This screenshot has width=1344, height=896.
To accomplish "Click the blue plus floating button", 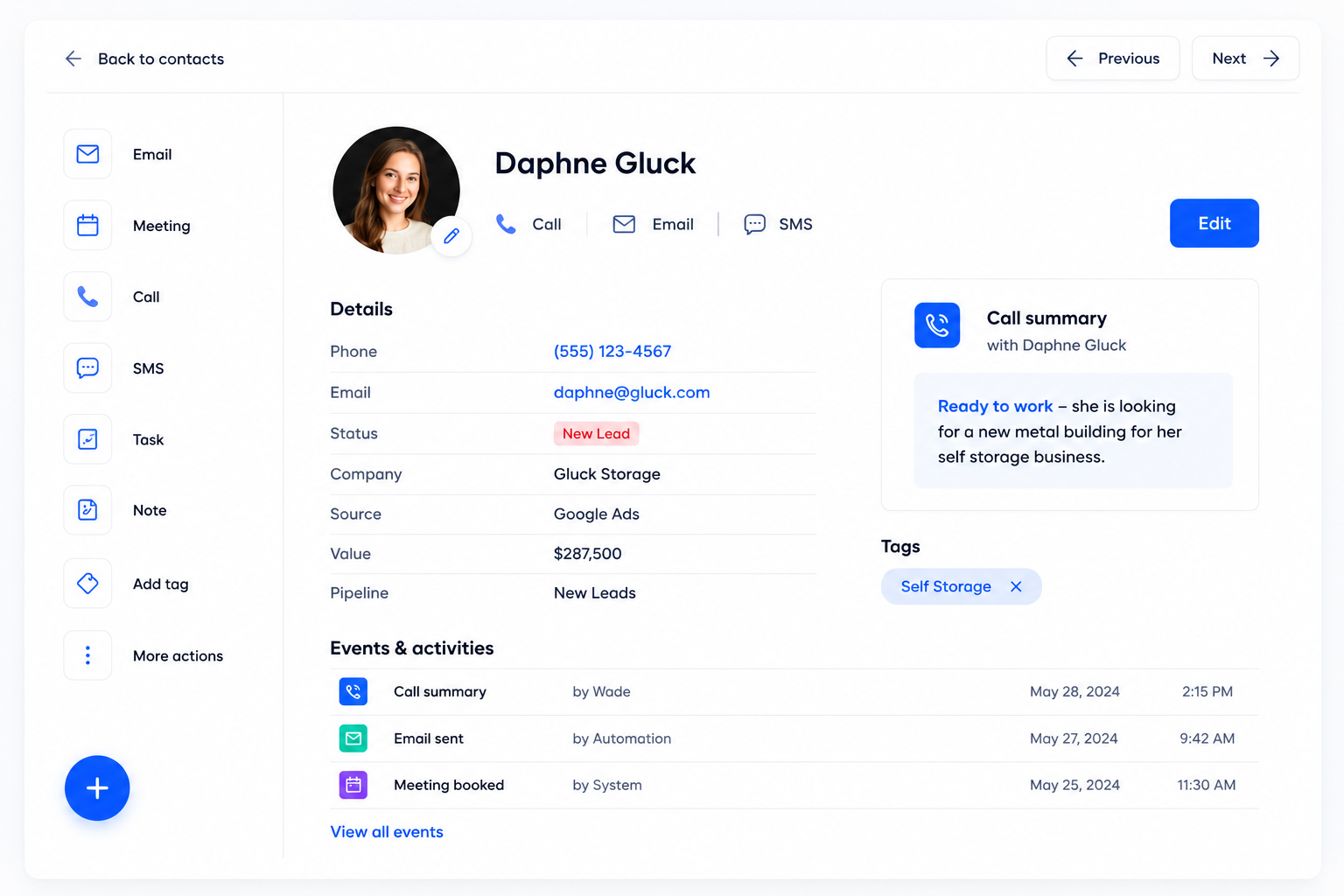I will 97,788.
